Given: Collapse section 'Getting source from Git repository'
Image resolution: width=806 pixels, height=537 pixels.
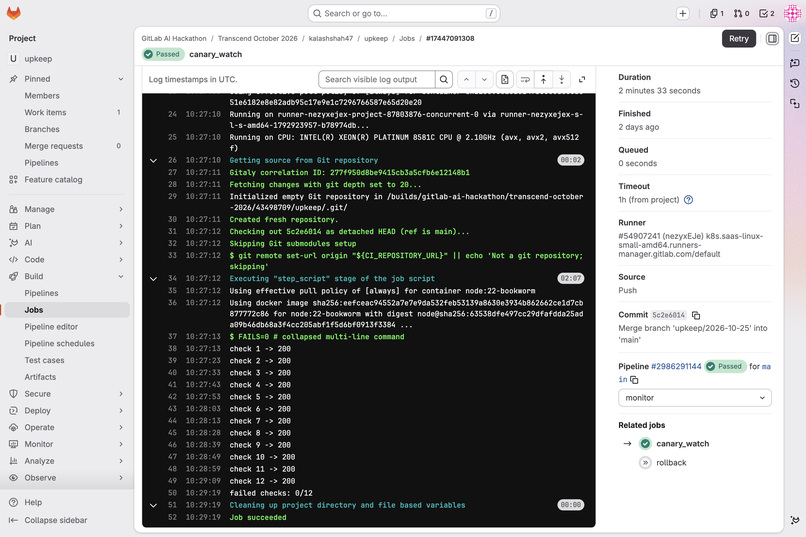Looking at the screenshot, I should click(153, 160).
